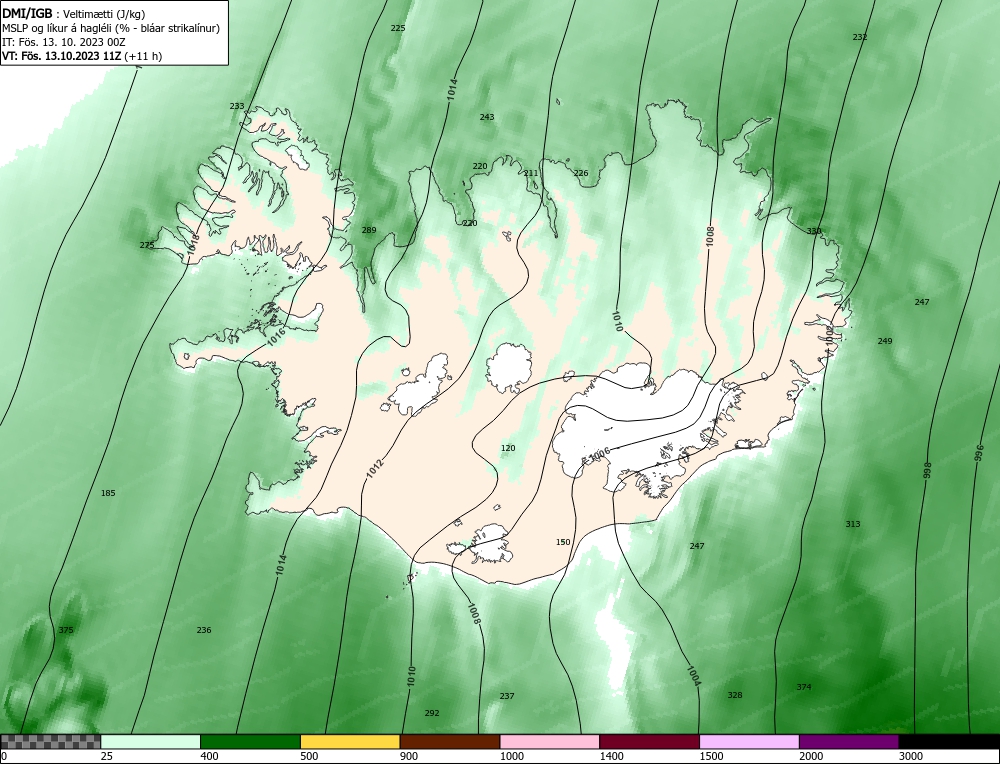Image resolution: width=1000 pixels, height=764 pixels.
Task: Click the map value '289'
Action: click(369, 230)
